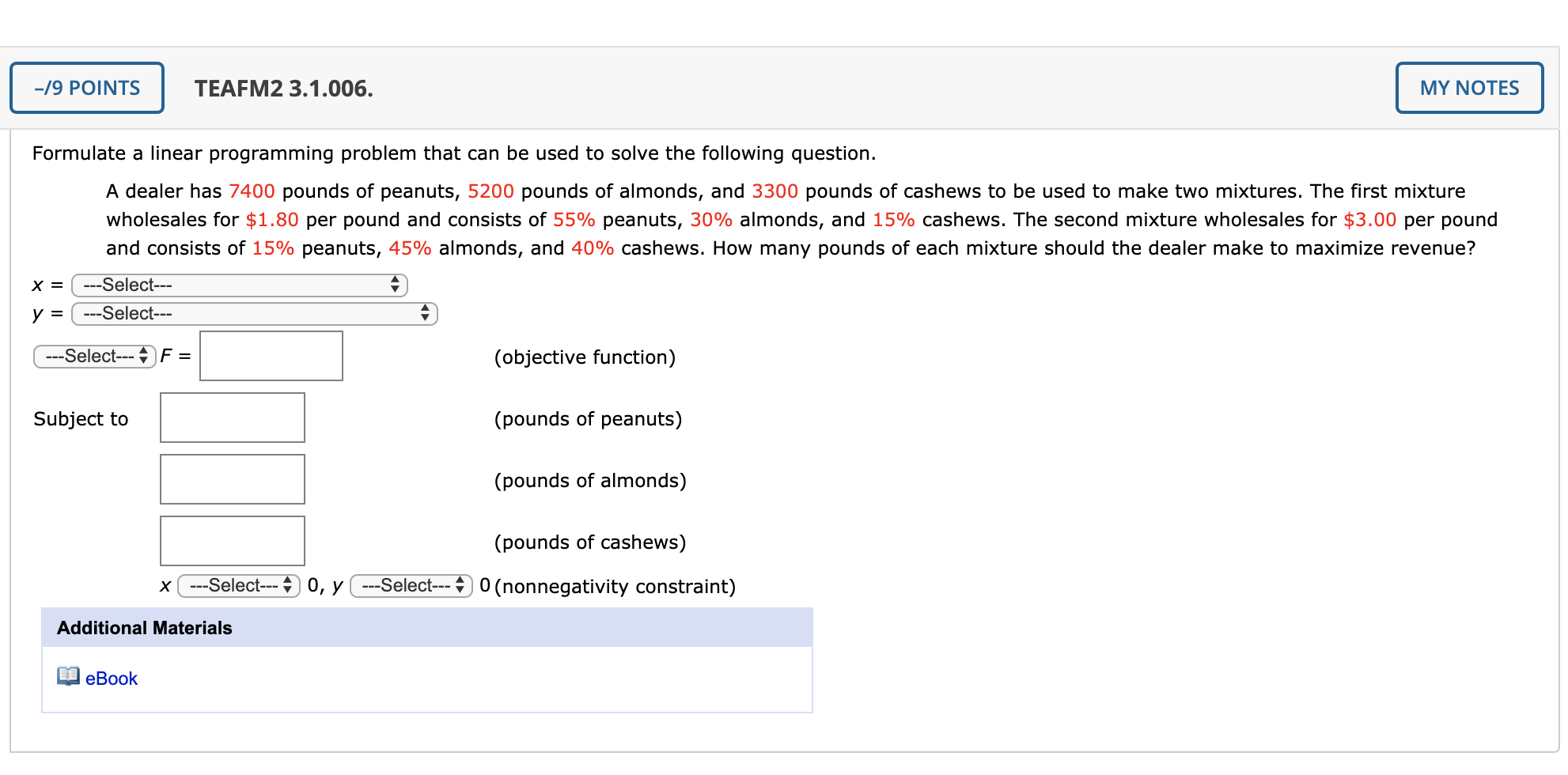Viewport: 1568px width, 775px height.
Task: Open the Select dropdown before F
Action: 93,356
